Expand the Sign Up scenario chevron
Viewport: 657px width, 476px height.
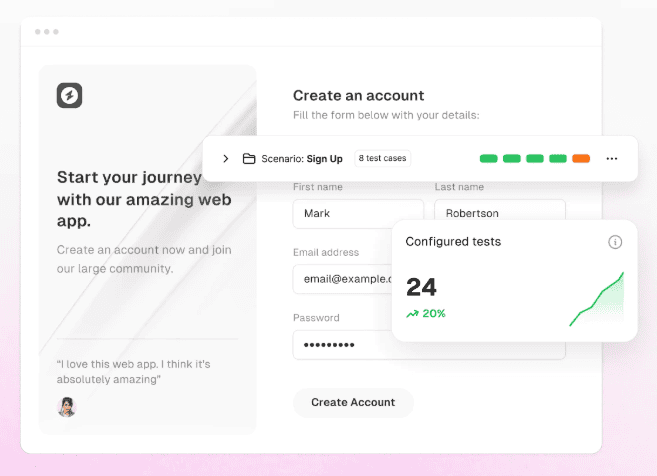pyautogui.click(x=225, y=159)
